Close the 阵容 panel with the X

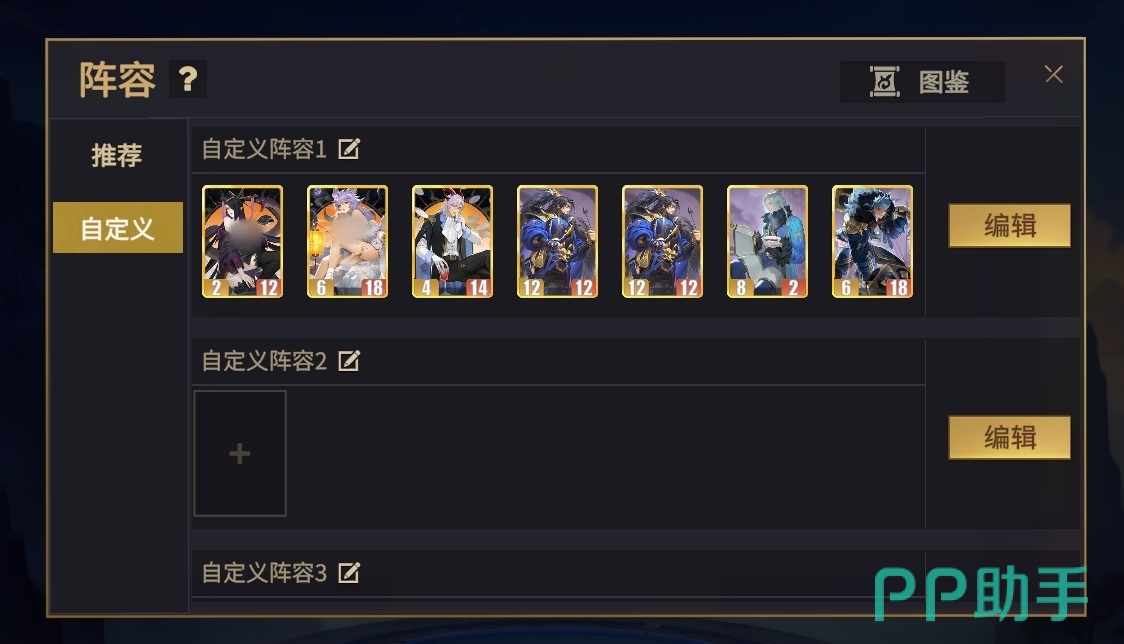pos(1053,74)
